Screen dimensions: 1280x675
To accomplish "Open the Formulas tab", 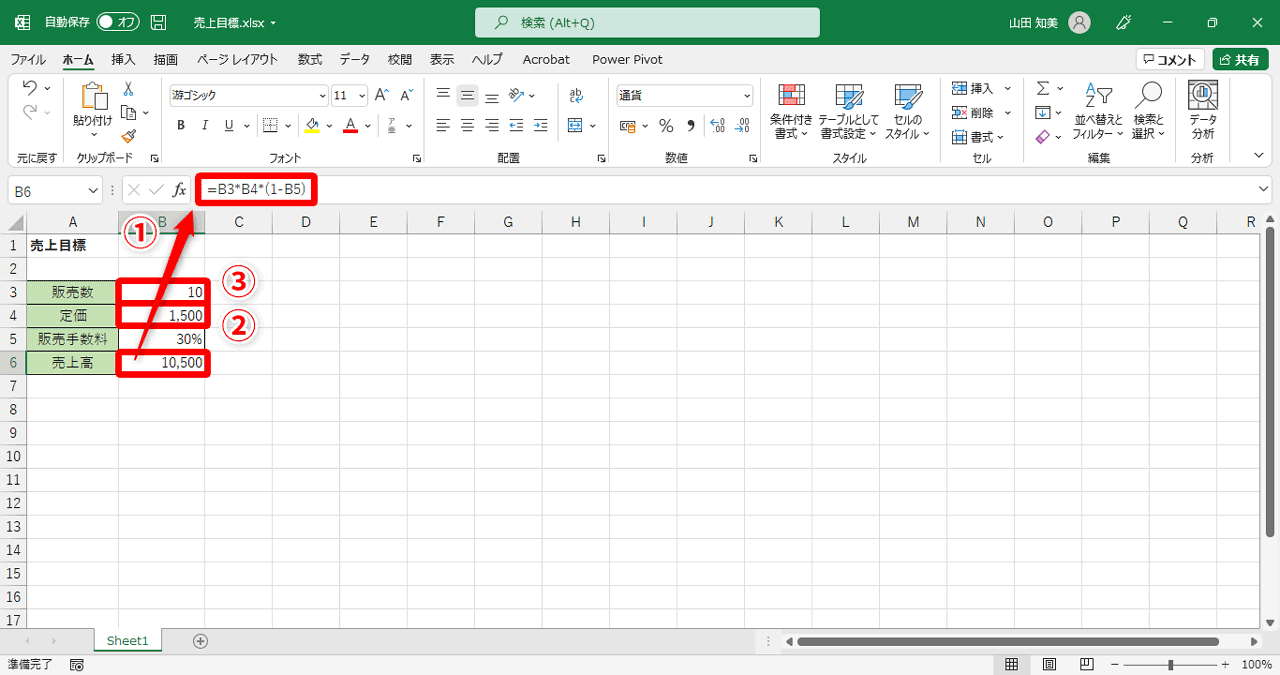I will point(310,59).
